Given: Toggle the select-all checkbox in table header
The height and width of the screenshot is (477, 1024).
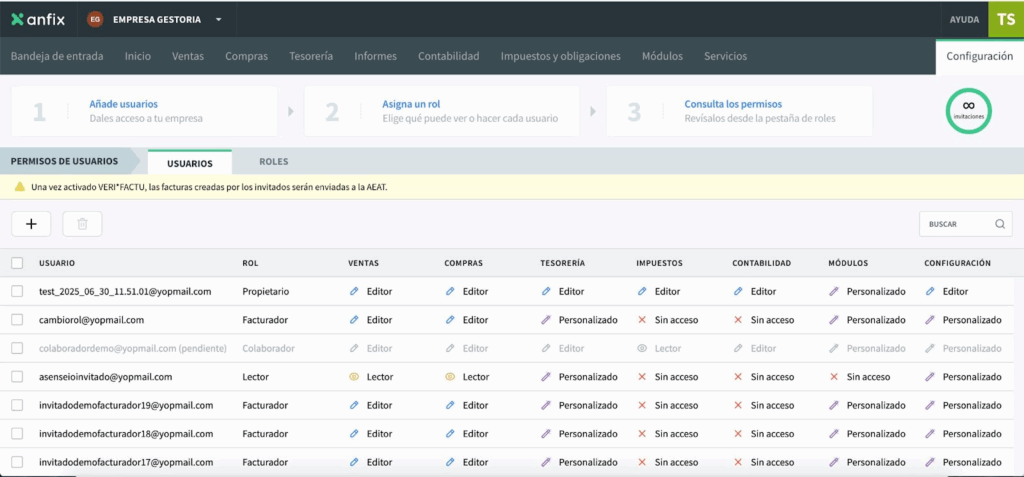Looking at the screenshot, I should 17,263.
